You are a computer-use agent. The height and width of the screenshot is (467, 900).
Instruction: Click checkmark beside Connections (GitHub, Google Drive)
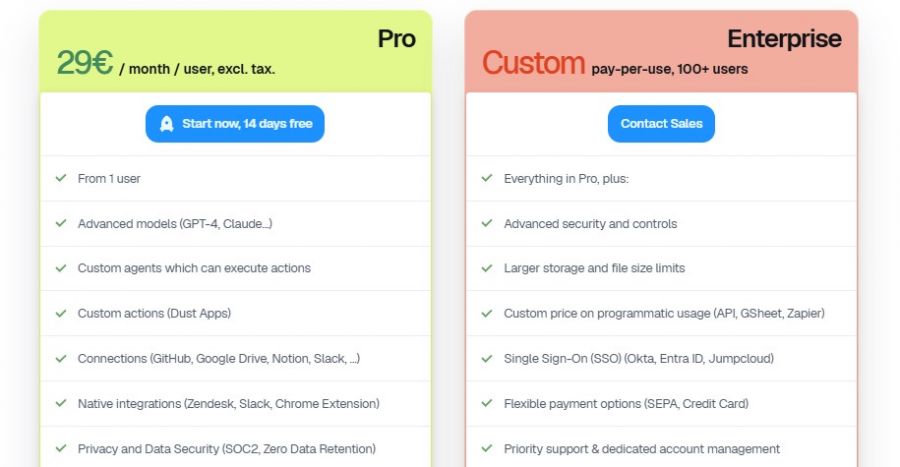[x=61, y=358]
